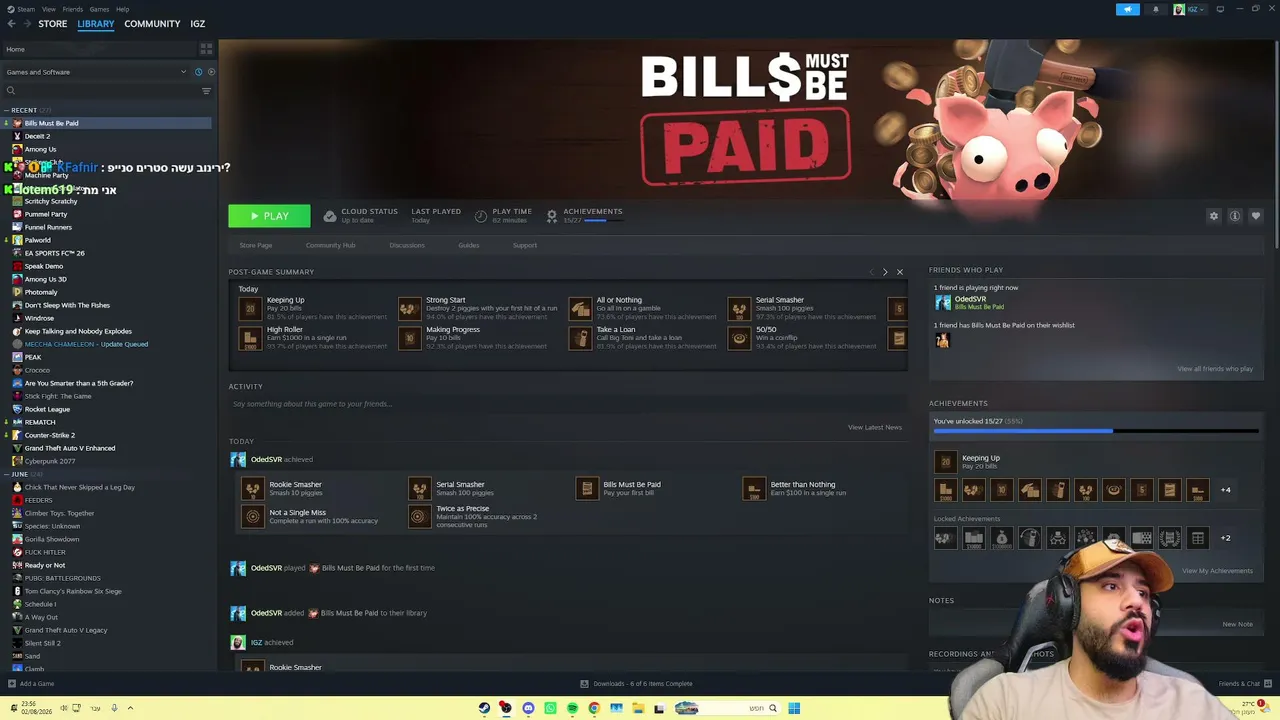
Task: Go back using the Steam back arrow
Action: click(11, 24)
